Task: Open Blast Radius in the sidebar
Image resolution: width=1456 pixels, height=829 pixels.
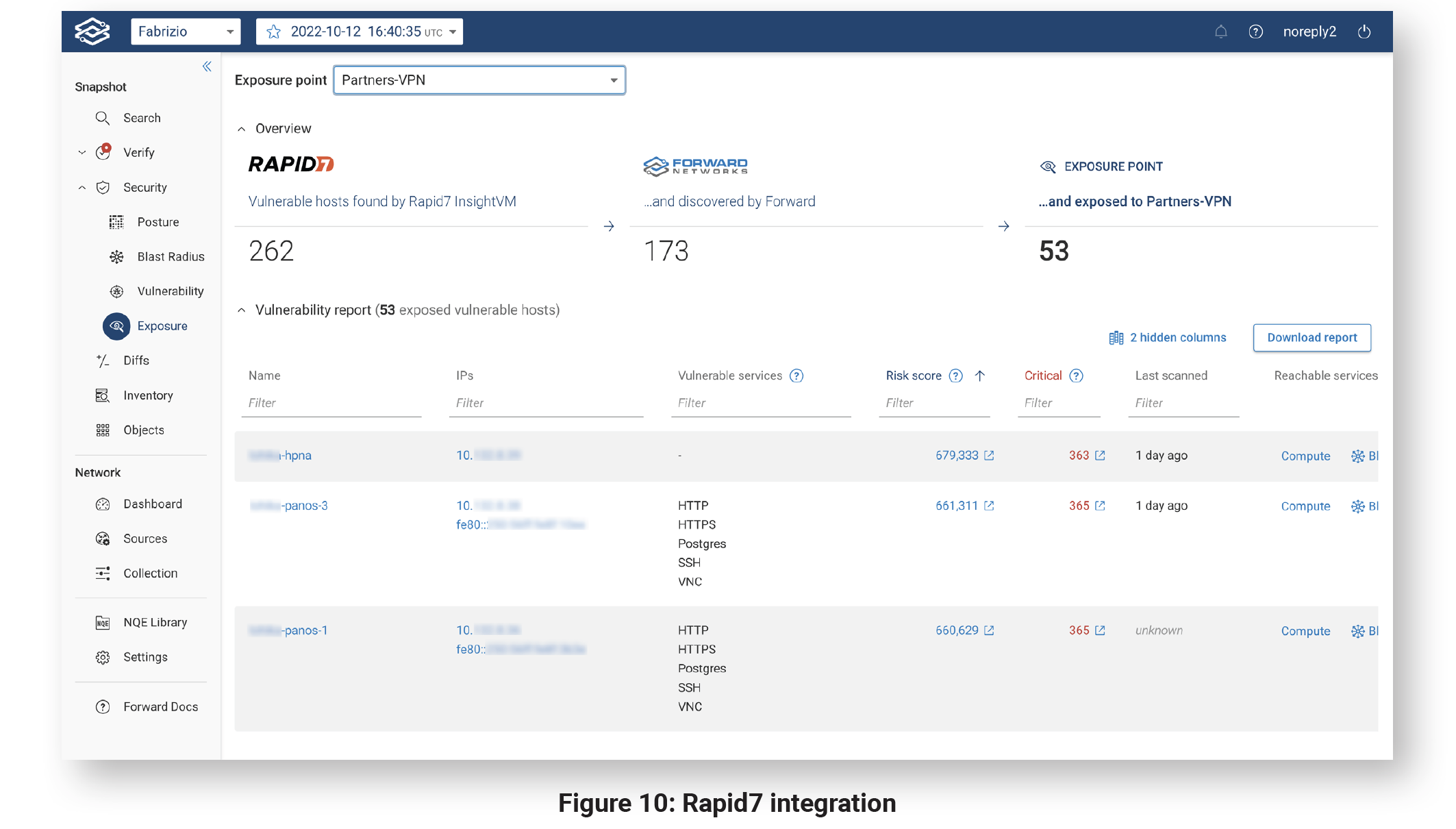Action: pos(171,256)
